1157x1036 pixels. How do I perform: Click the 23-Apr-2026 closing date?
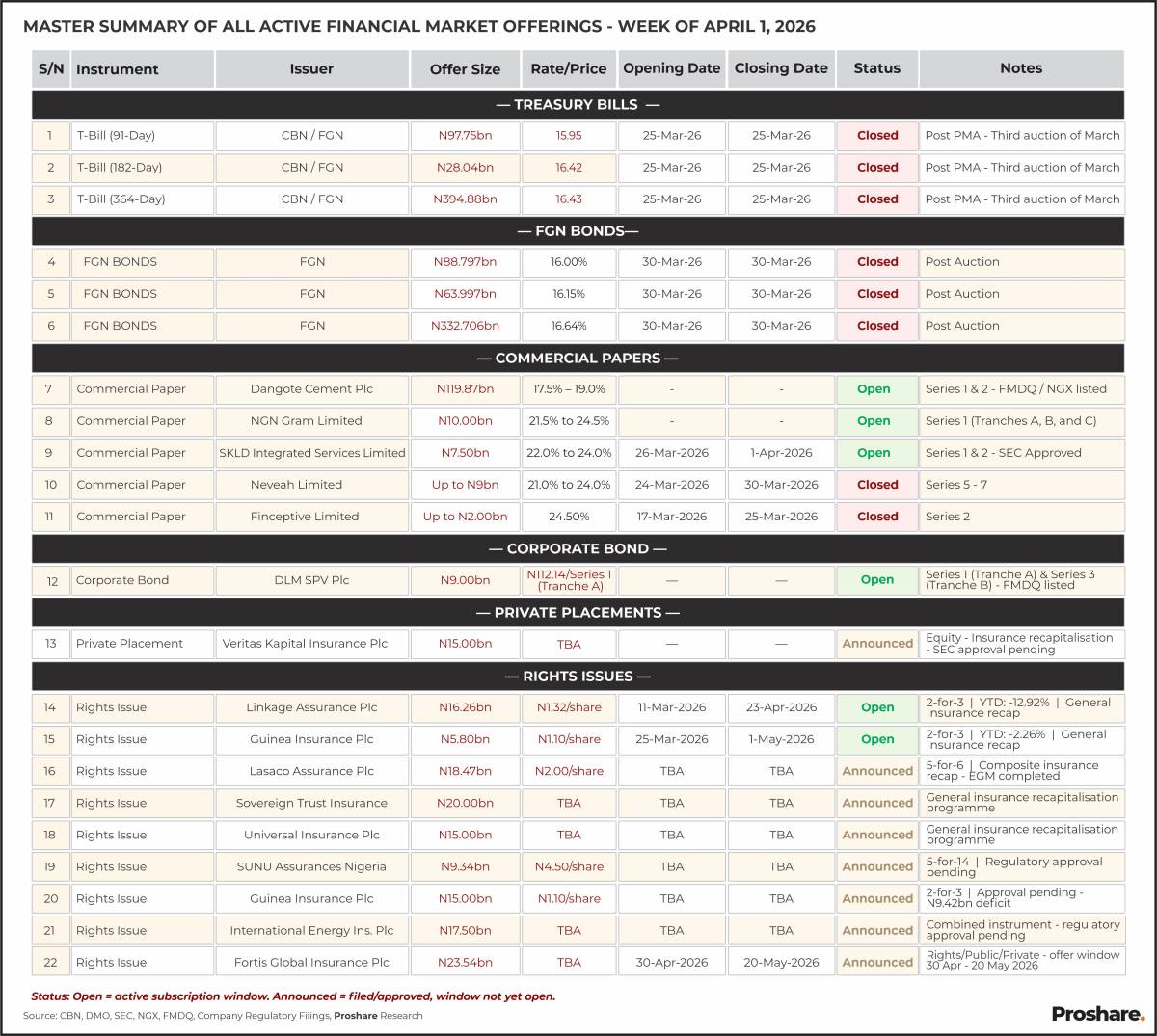point(781,707)
